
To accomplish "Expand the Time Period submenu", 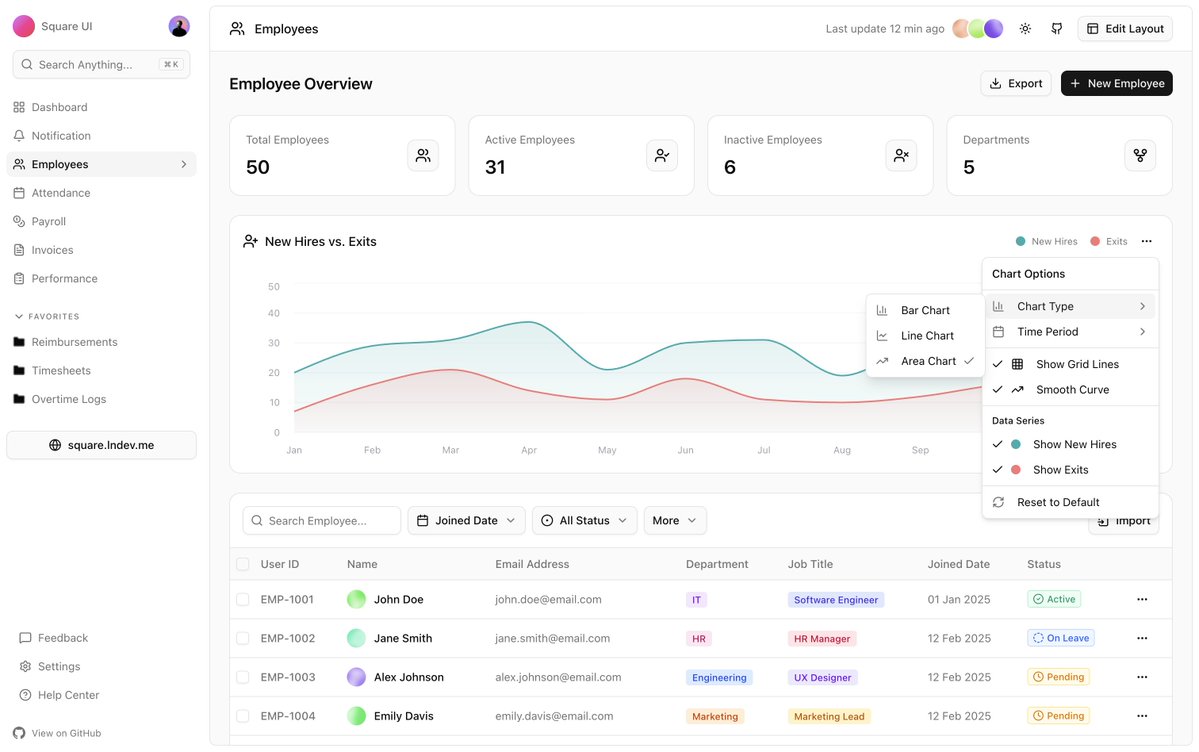I will click(x=1071, y=331).
